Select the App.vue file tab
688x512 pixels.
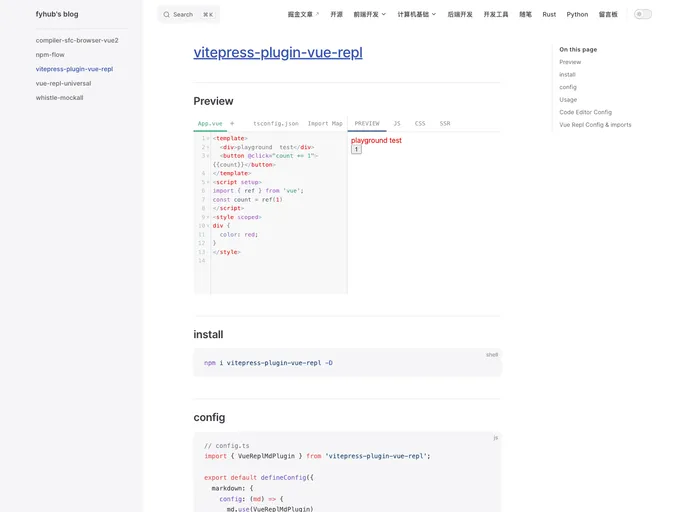(x=210, y=123)
